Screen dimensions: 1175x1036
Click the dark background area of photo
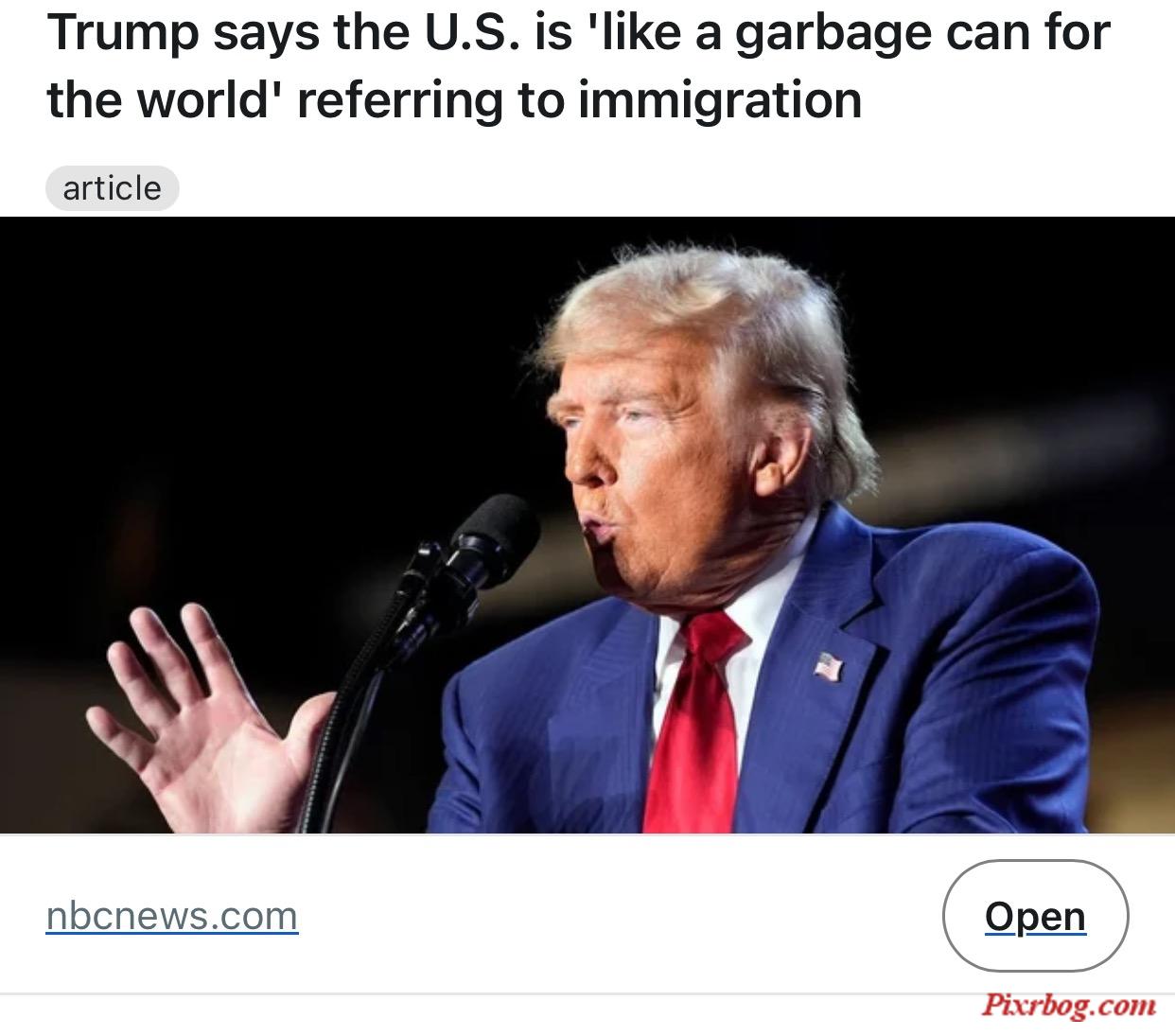point(237,378)
